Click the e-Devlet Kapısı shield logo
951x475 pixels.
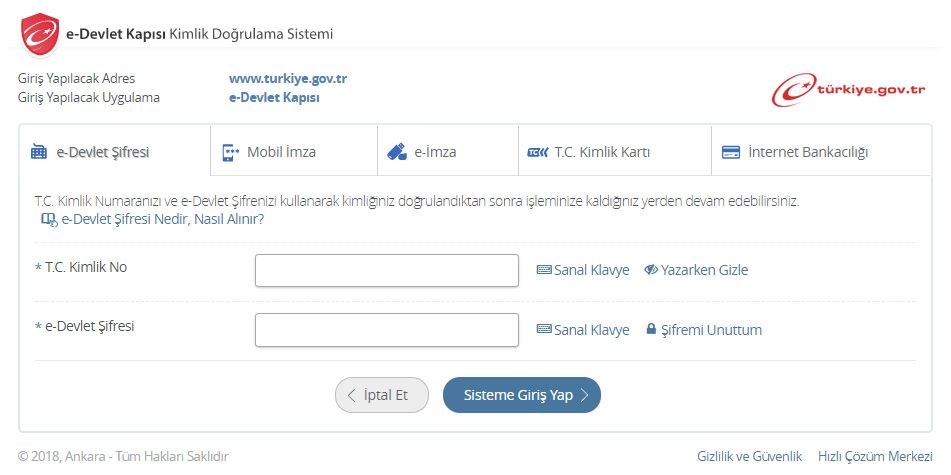39,34
